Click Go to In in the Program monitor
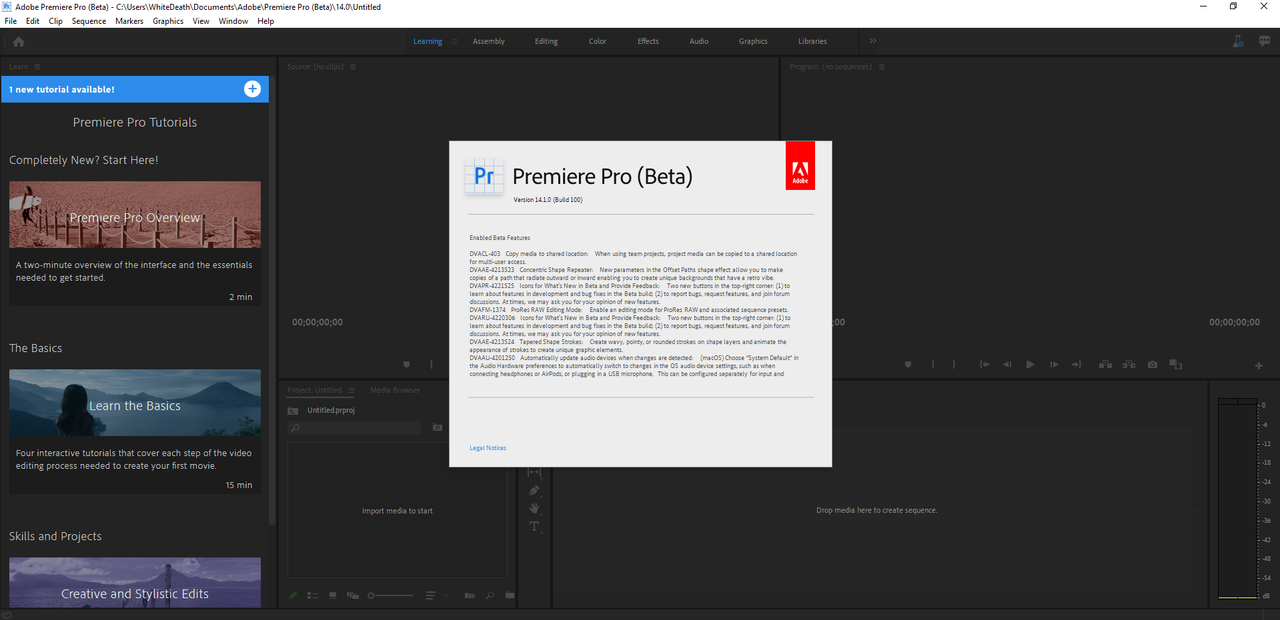 tap(984, 364)
